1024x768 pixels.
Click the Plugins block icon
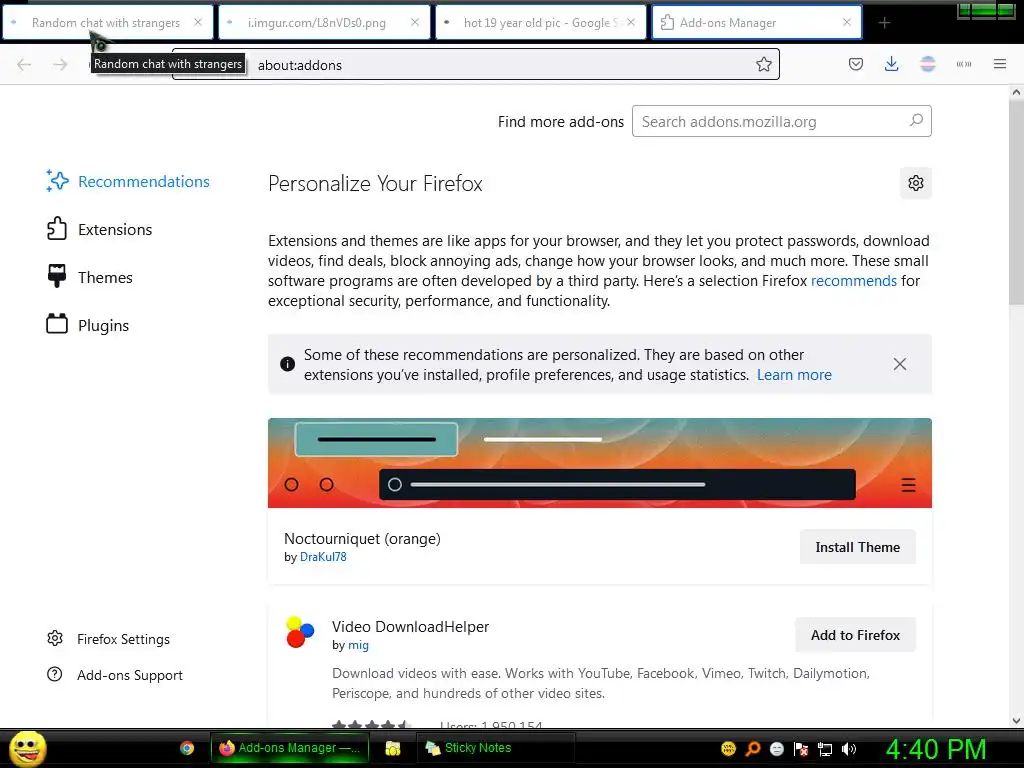(57, 324)
